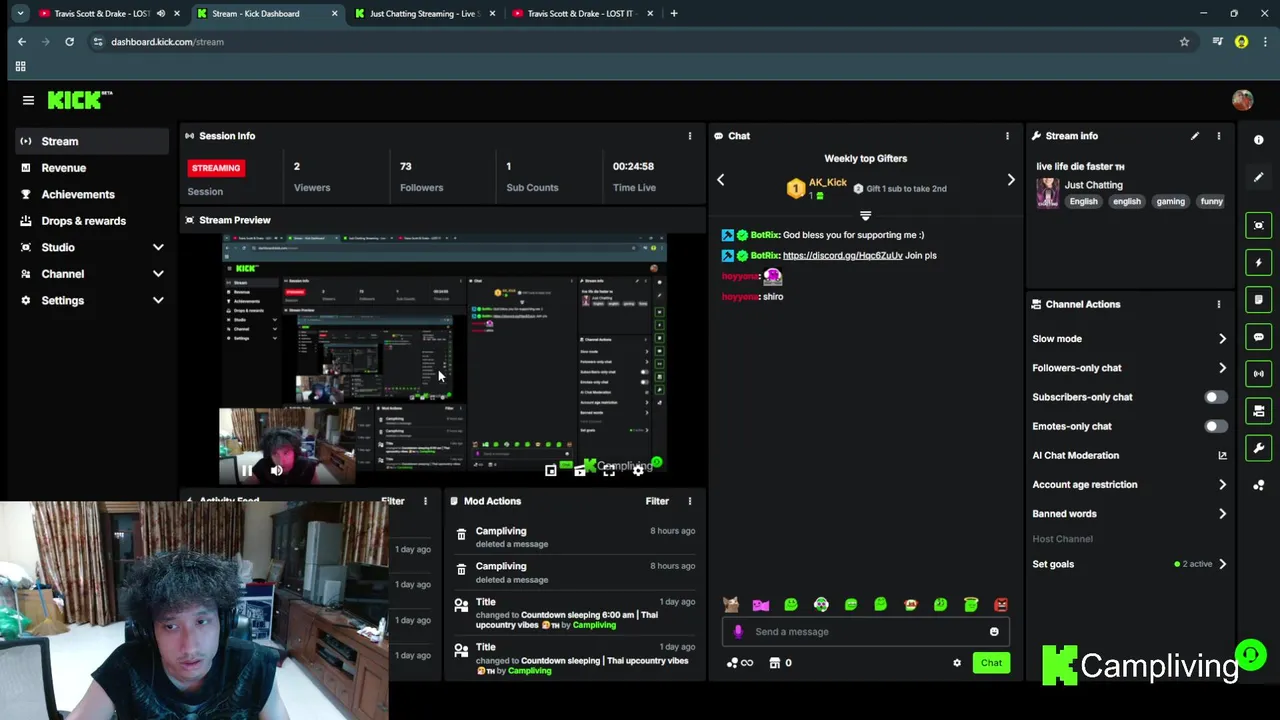Open the Activity Feed three-dot menu
This screenshot has height=720, width=1280.
tap(425, 501)
